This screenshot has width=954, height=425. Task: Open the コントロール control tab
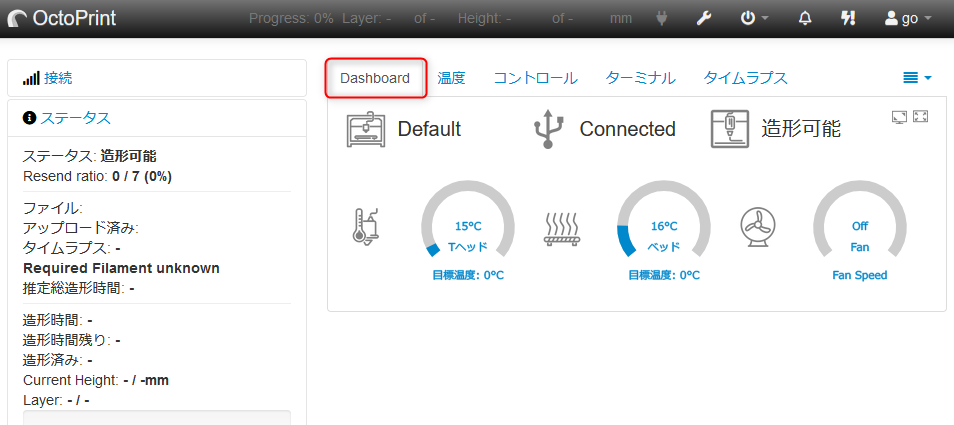tap(535, 78)
